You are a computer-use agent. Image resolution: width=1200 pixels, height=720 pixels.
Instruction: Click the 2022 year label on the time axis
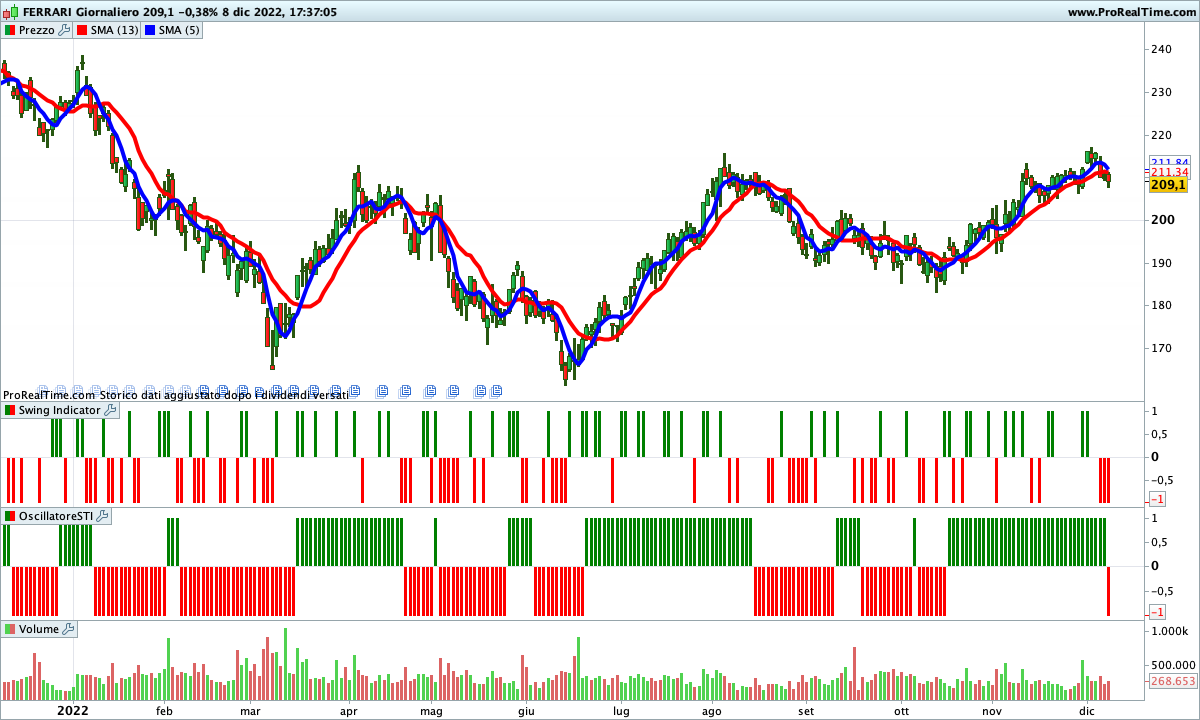pos(73,710)
